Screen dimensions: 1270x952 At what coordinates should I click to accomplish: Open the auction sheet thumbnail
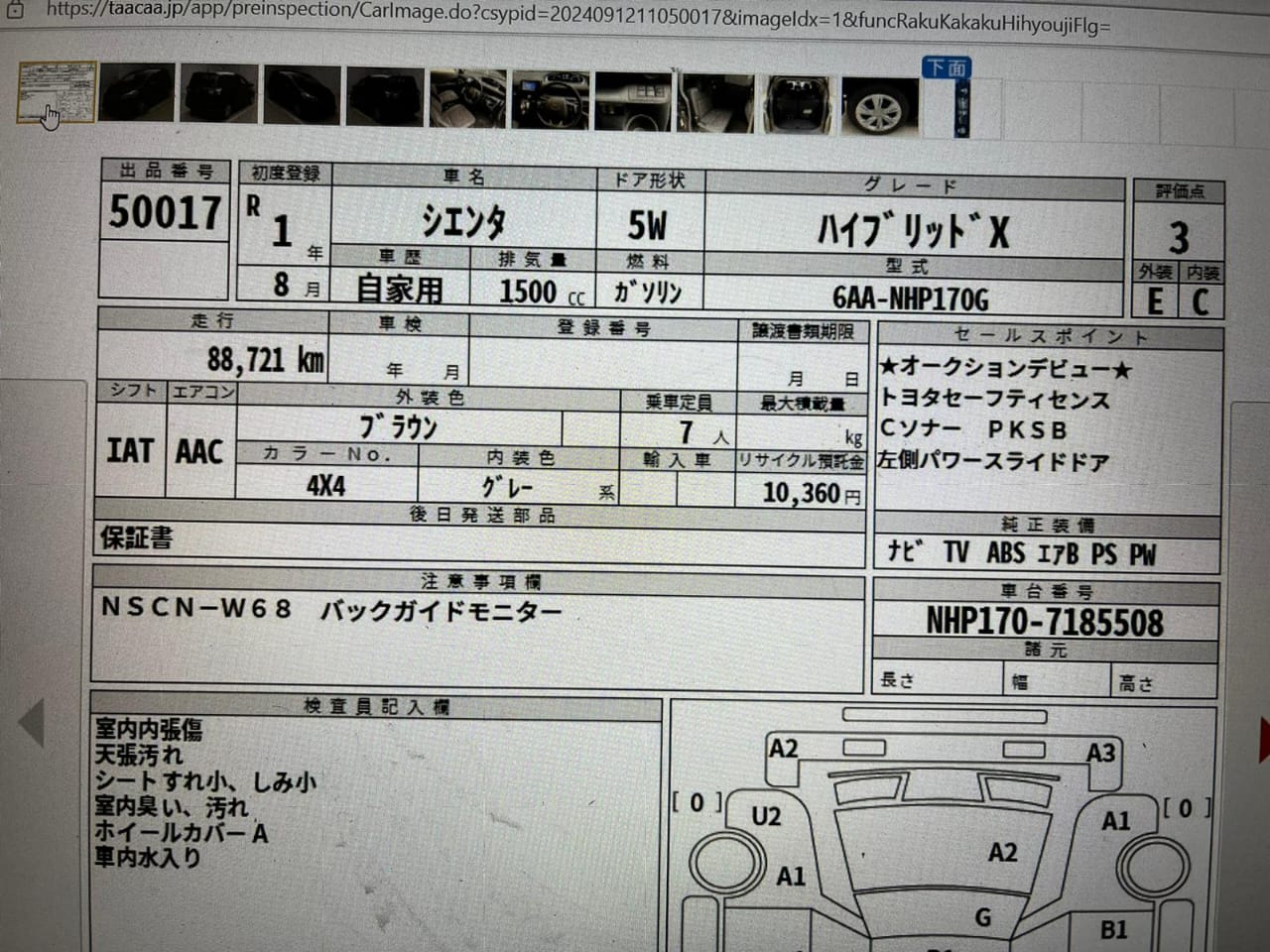coord(57,92)
